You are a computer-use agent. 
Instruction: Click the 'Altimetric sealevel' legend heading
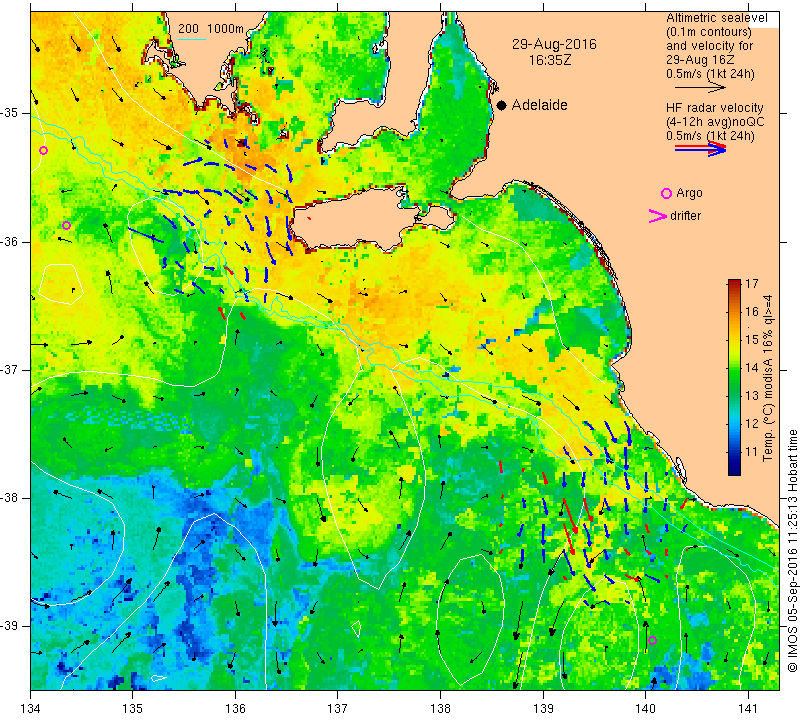coord(716,18)
